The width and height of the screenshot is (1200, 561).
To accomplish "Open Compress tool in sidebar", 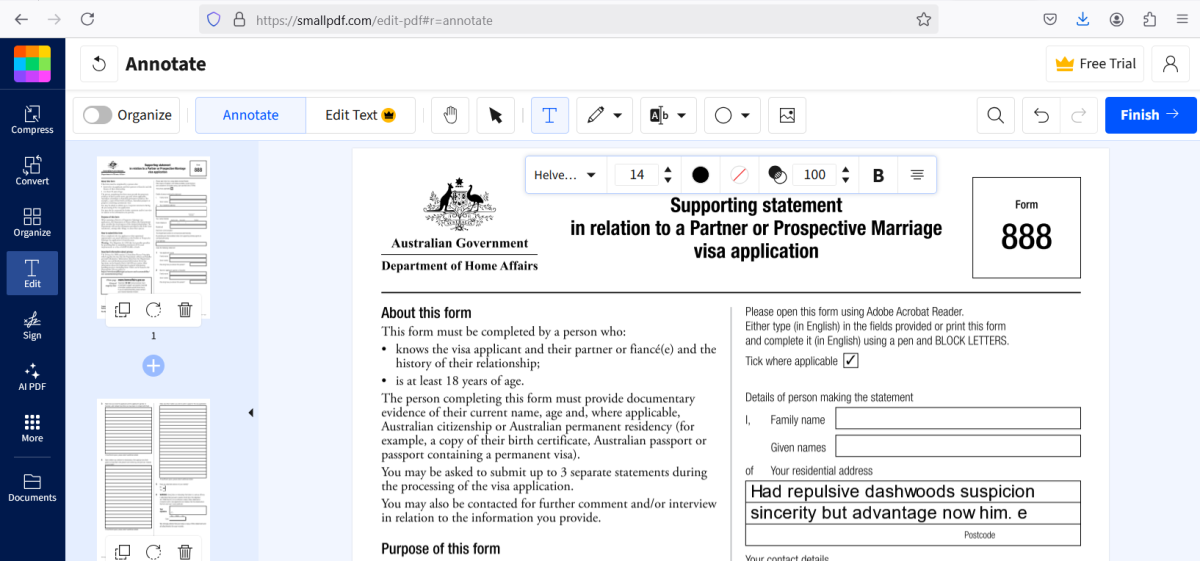I will [x=32, y=119].
